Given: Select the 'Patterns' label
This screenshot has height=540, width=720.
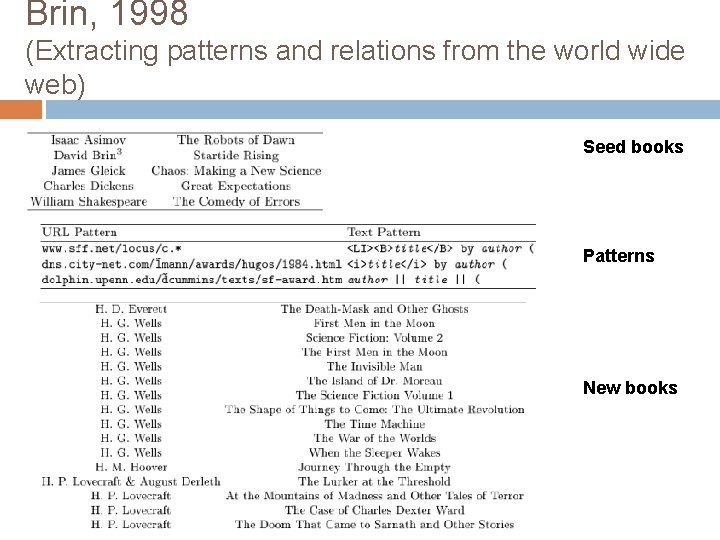Looking at the screenshot, I should pyautogui.click(x=619, y=256).
